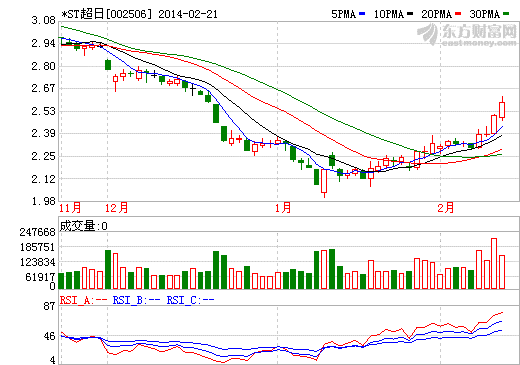The height and width of the screenshot is (365, 520).
Task: Click the 2月 month marker
Action: point(446,208)
